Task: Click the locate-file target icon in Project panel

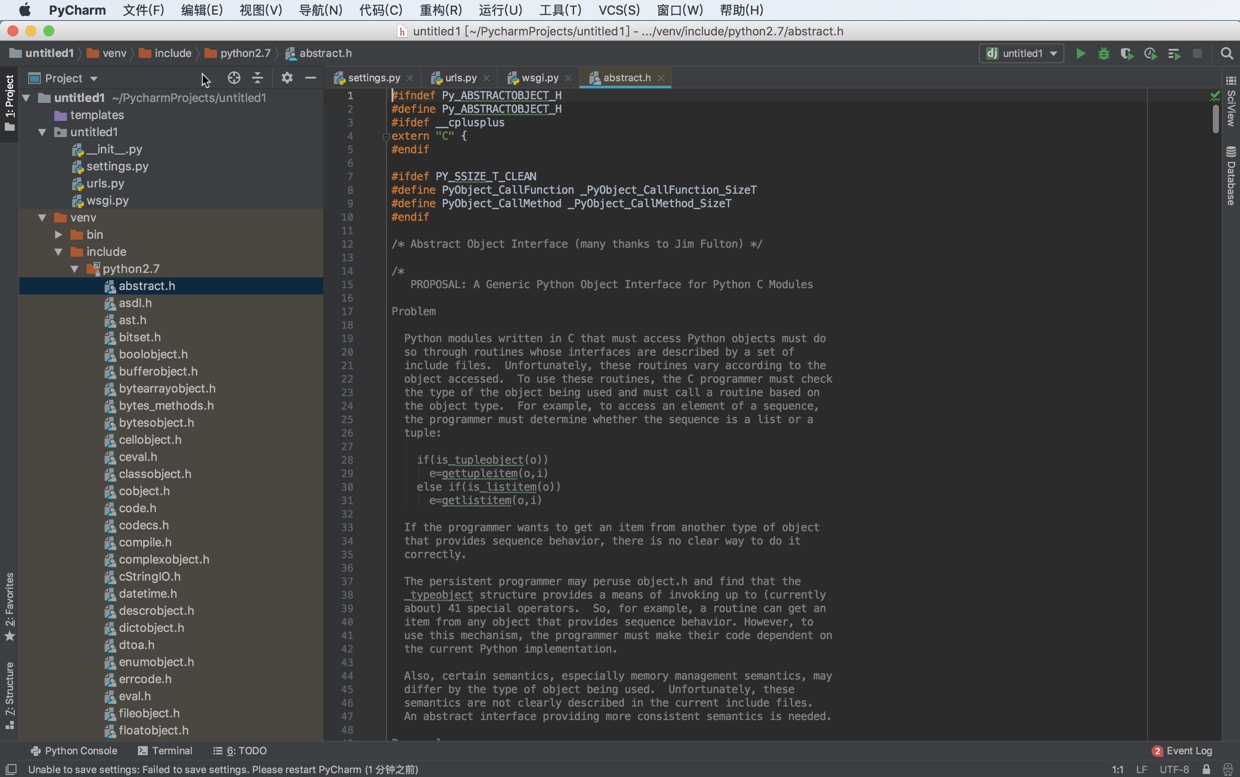Action: click(234, 78)
